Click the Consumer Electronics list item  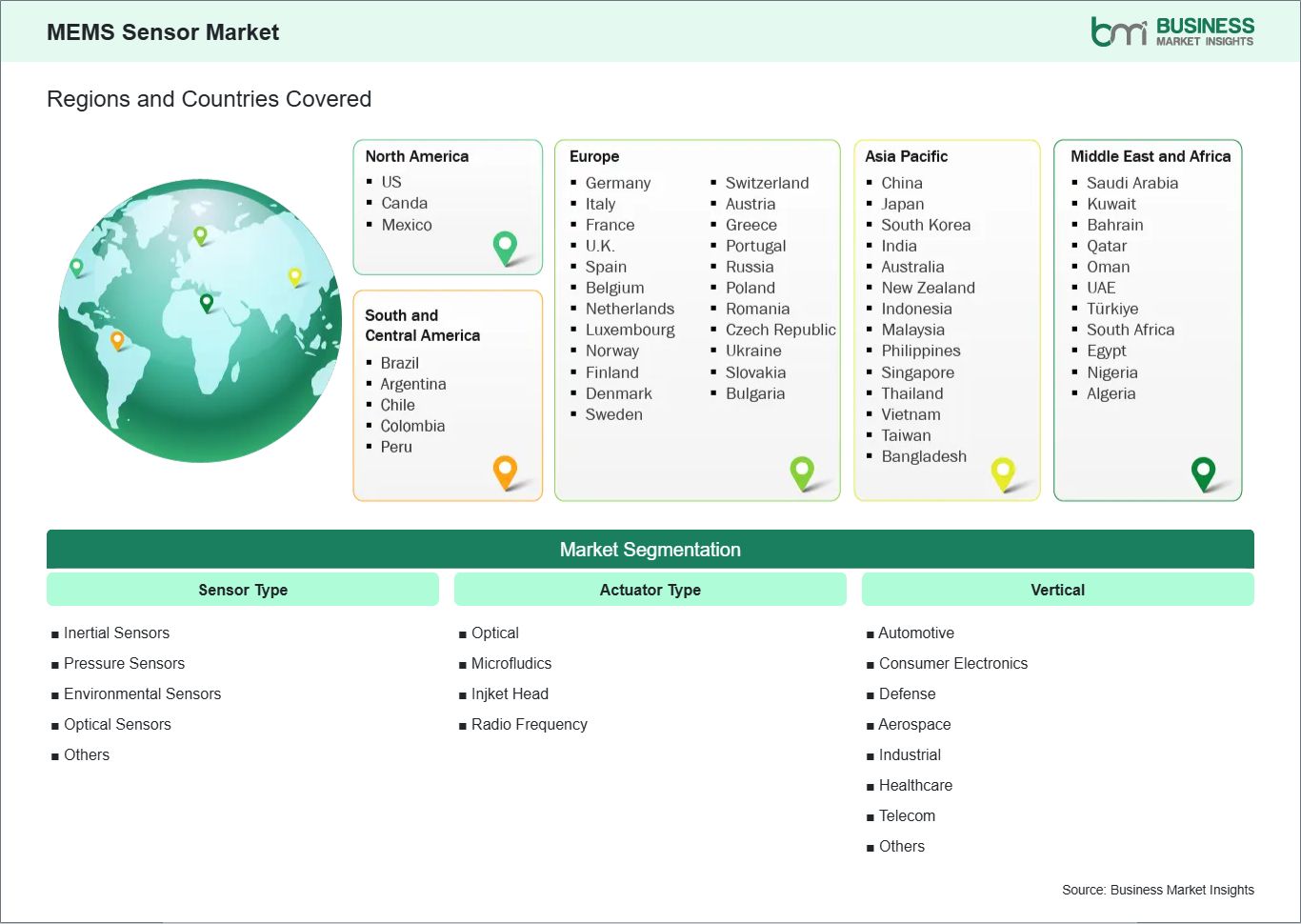point(952,663)
